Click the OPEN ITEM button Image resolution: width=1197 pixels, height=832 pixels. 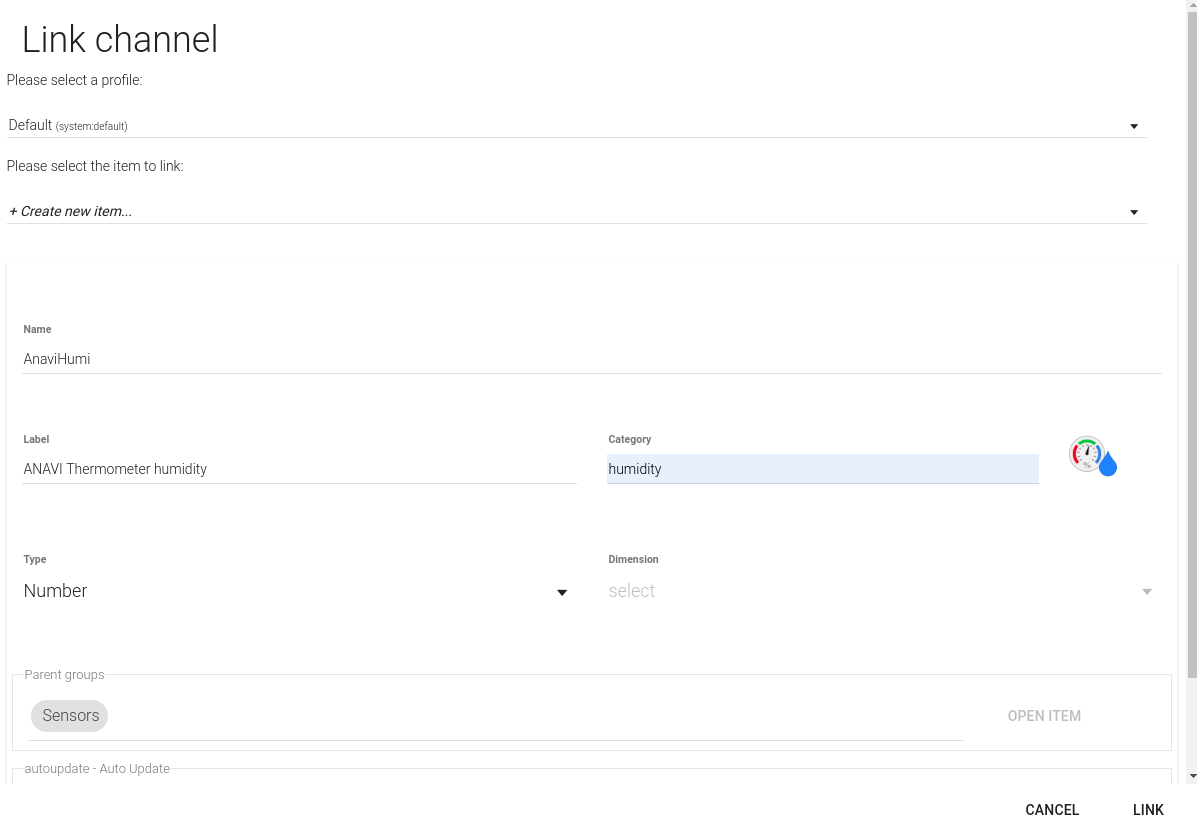pos(1044,716)
